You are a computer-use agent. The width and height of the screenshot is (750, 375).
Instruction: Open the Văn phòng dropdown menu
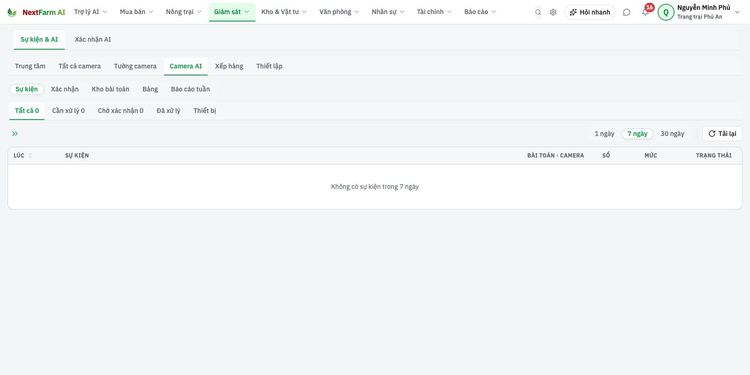tap(339, 12)
